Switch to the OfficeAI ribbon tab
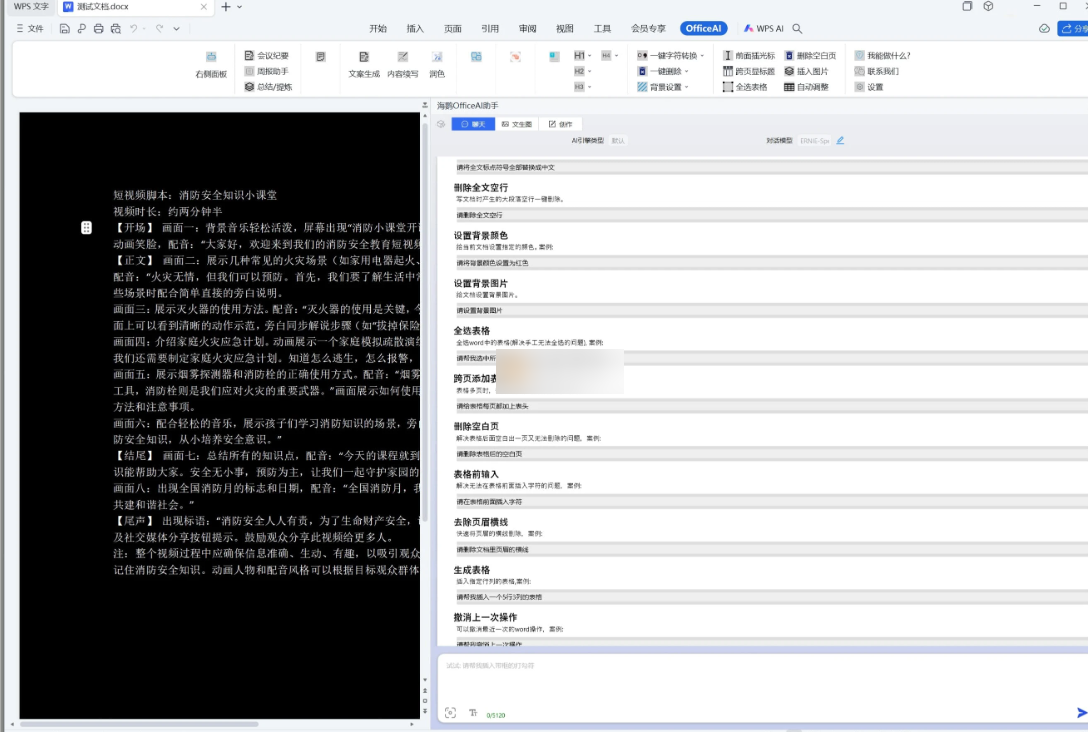Image resolution: width=1088 pixels, height=732 pixels. click(x=703, y=28)
